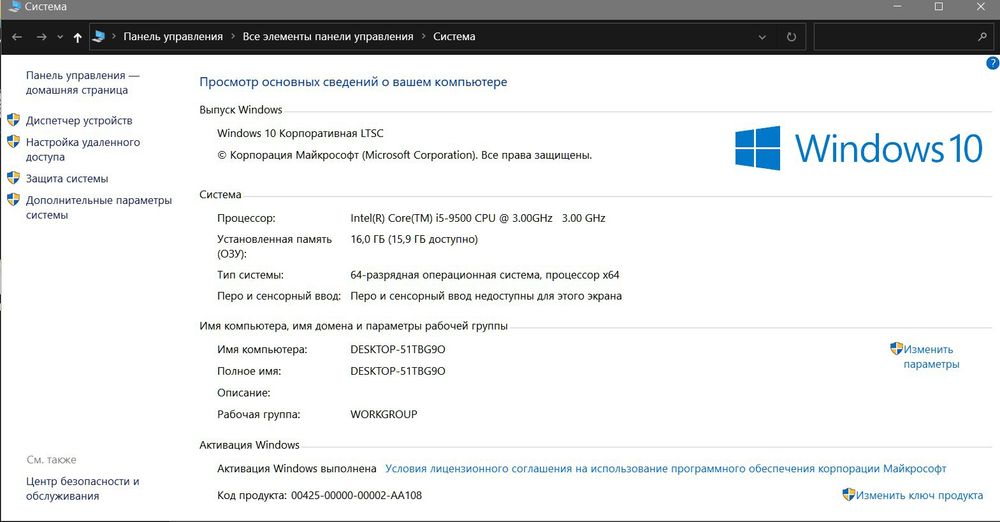1000x522 pixels.
Task: Open 'Панель управления — домашняя страница' link
Action: tap(82, 83)
